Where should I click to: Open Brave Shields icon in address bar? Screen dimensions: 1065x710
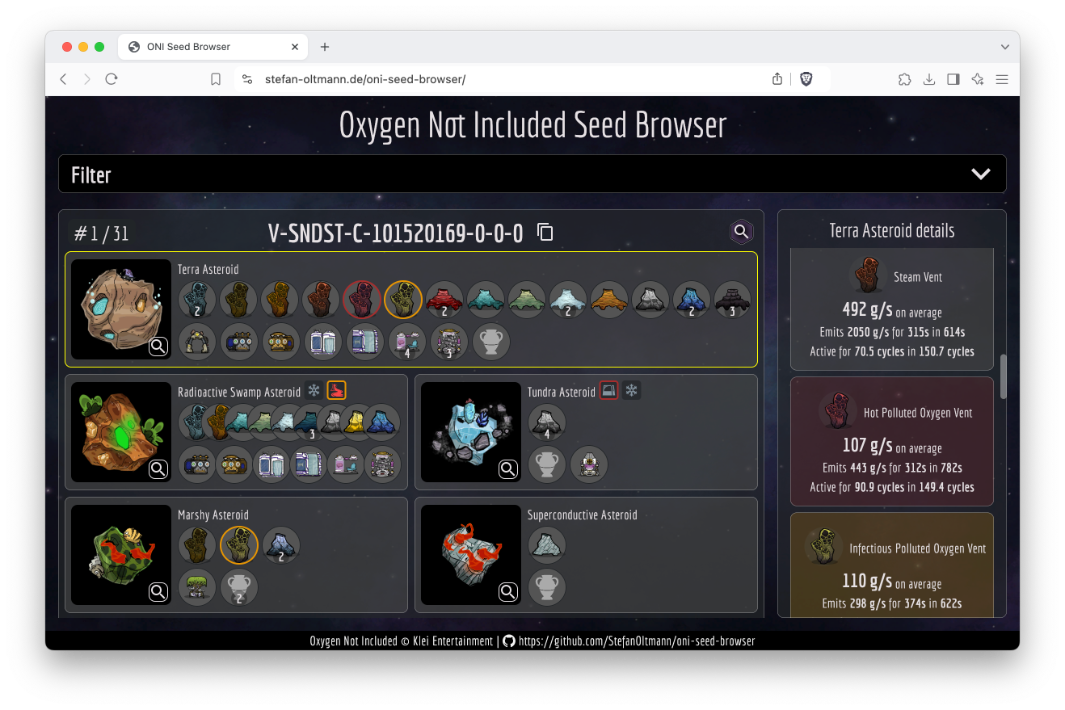[x=806, y=79]
